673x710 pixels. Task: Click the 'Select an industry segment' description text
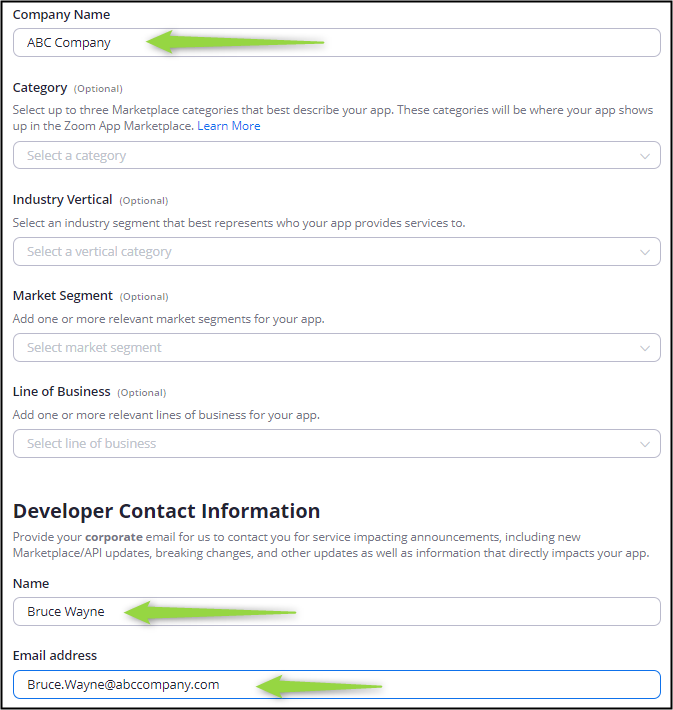(x=239, y=223)
